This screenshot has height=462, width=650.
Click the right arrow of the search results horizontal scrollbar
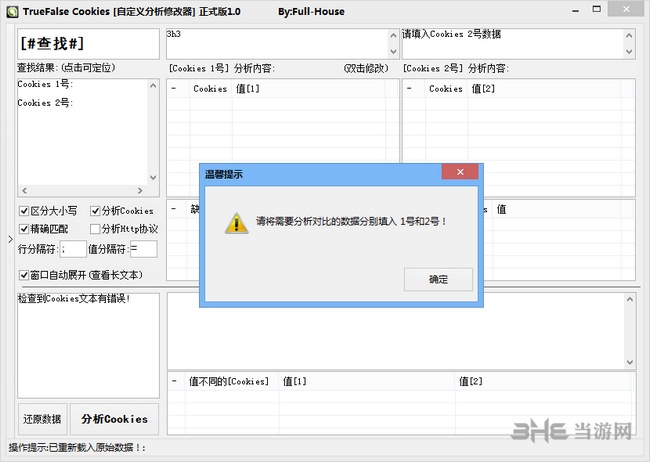pyautogui.click(x=140, y=190)
